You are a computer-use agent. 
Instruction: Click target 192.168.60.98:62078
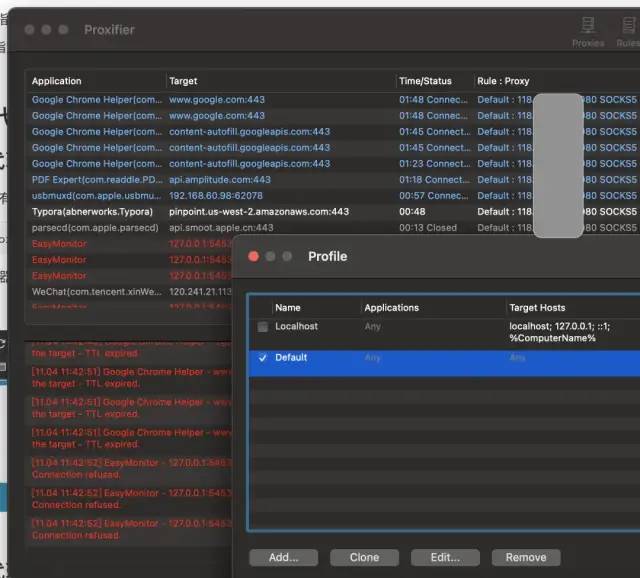pos(216,196)
